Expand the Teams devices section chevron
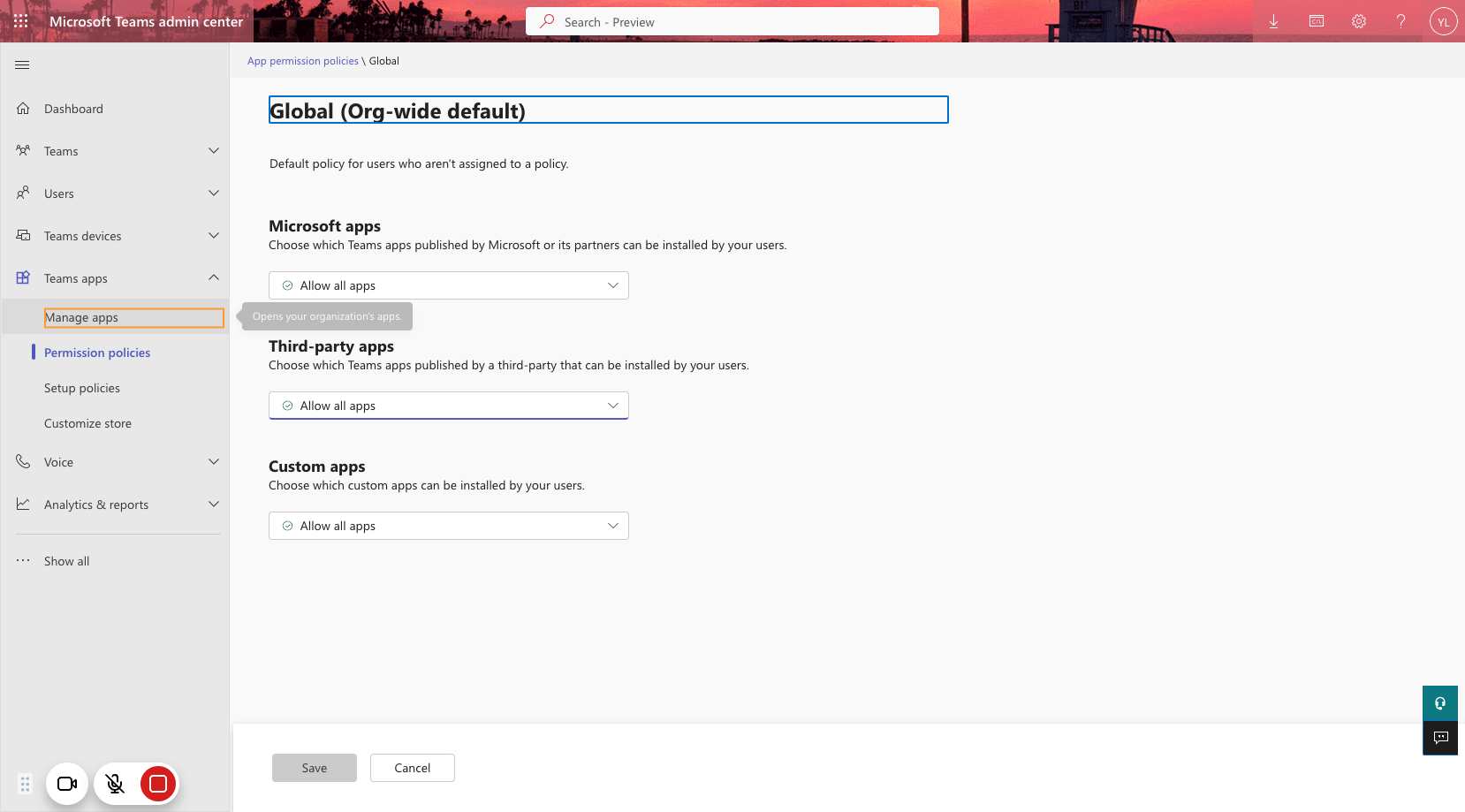Image resolution: width=1465 pixels, height=812 pixels. tap(214, 236)
